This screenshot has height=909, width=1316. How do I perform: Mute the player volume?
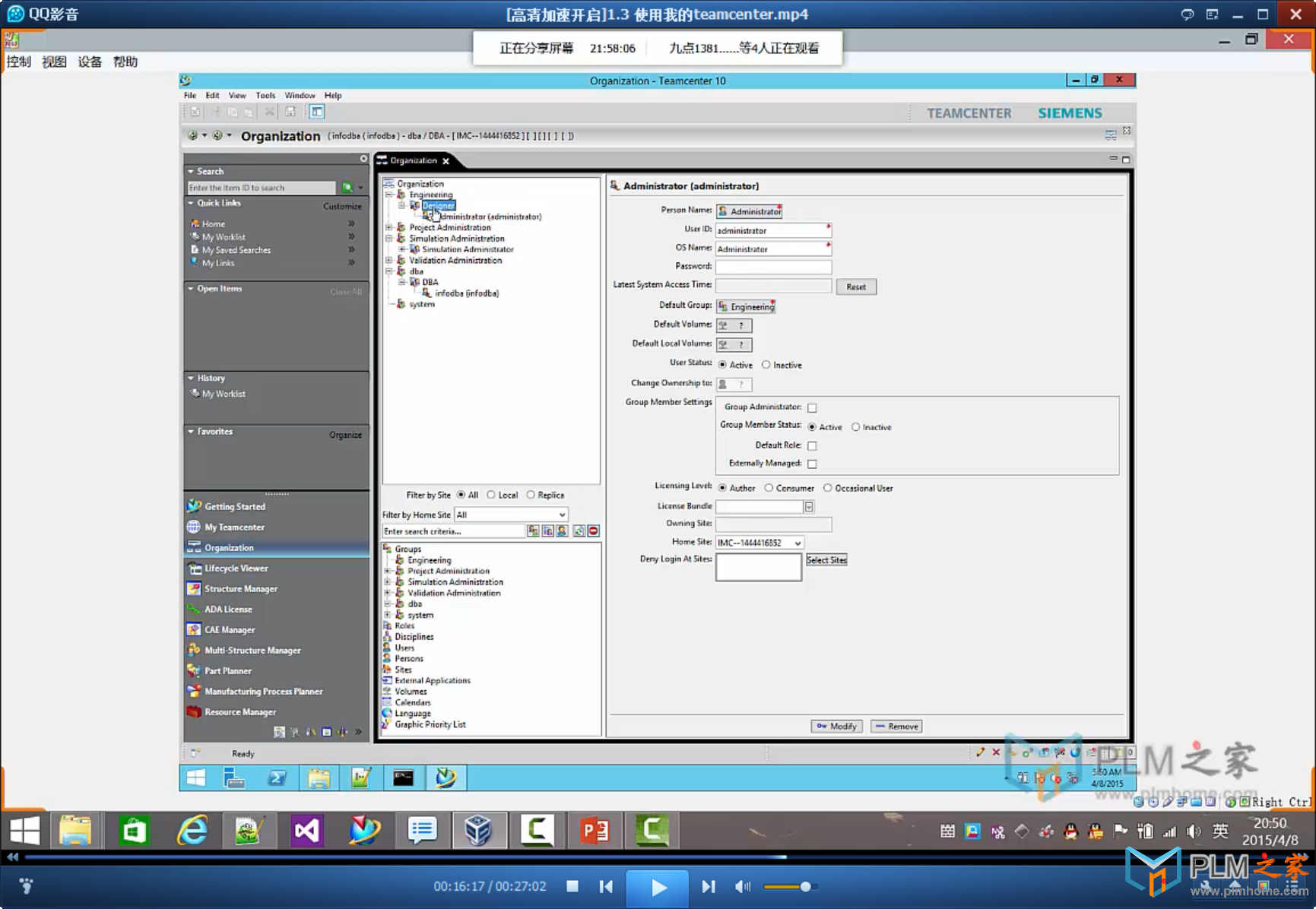pyautogui.click(x=742, y=886)
